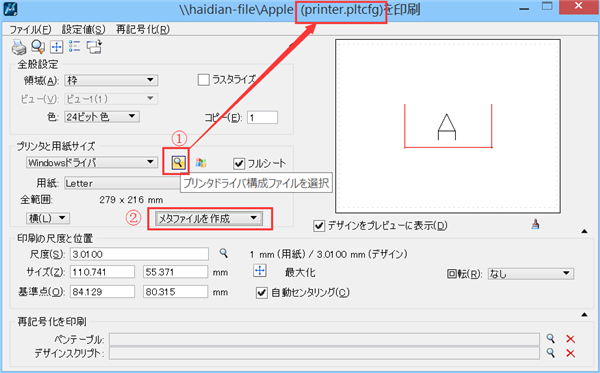Expand the メタファイルを作成 dropdown

point(209,218)
